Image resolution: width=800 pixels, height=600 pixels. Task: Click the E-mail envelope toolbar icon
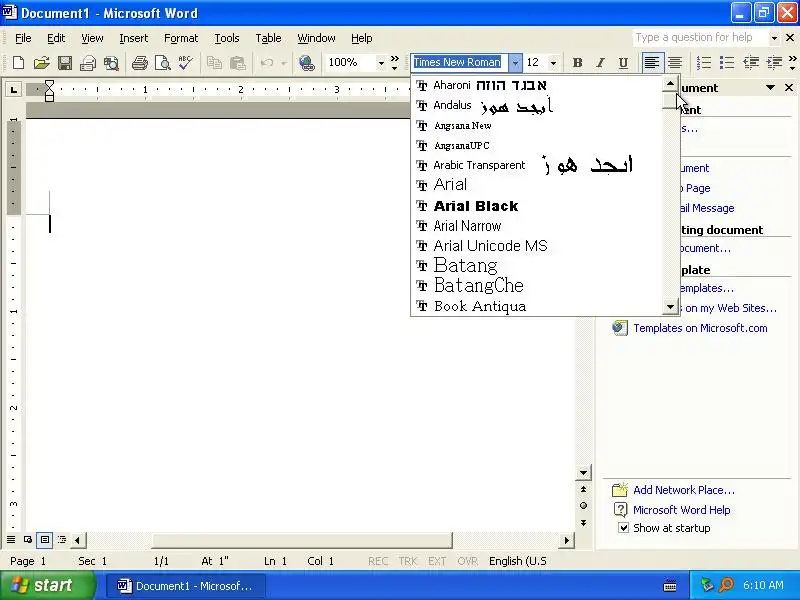tap(88, 63)
